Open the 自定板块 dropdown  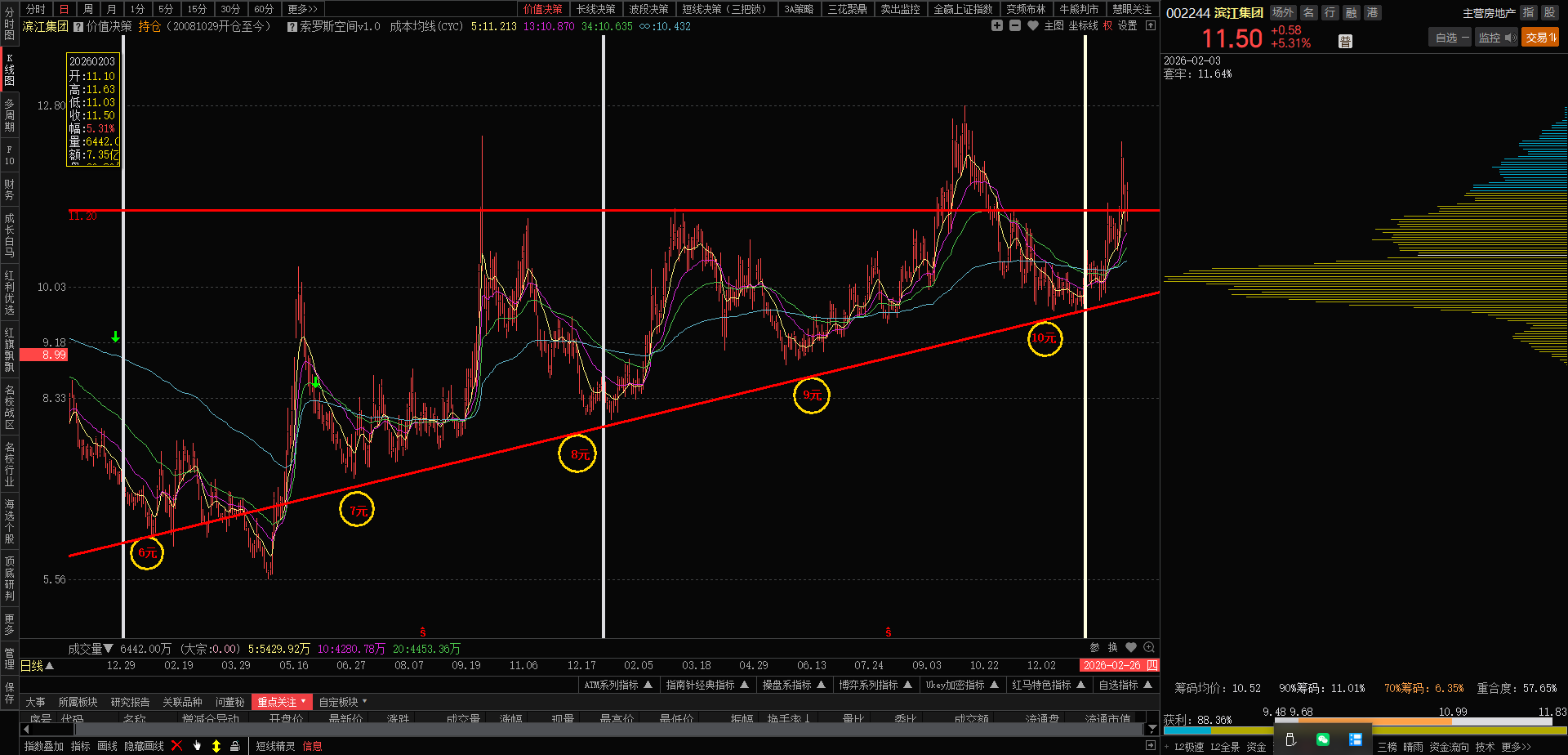(x=343, y=702)
